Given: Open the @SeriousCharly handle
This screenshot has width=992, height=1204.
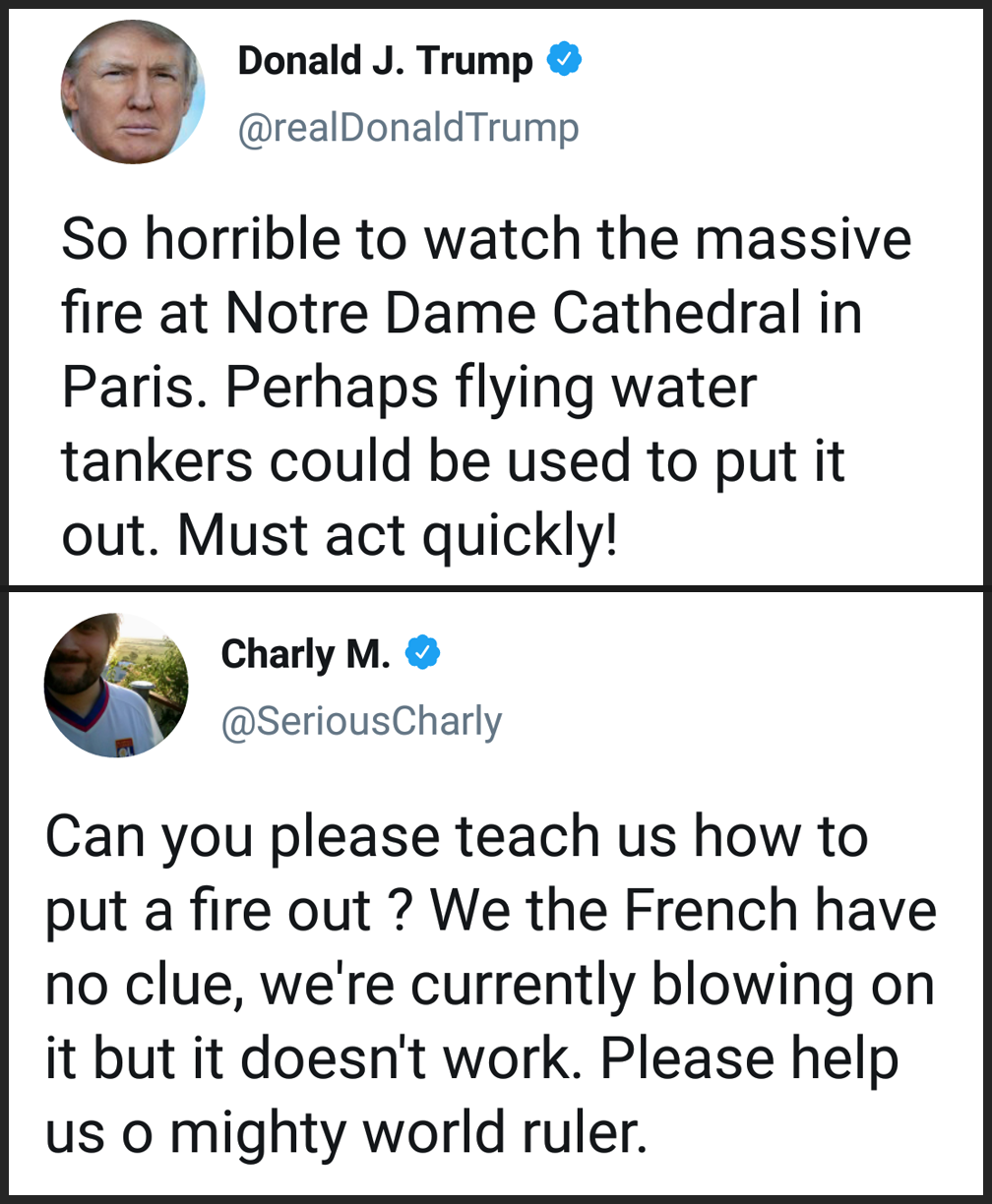Looking at the screenshot, I should (361, 721).
